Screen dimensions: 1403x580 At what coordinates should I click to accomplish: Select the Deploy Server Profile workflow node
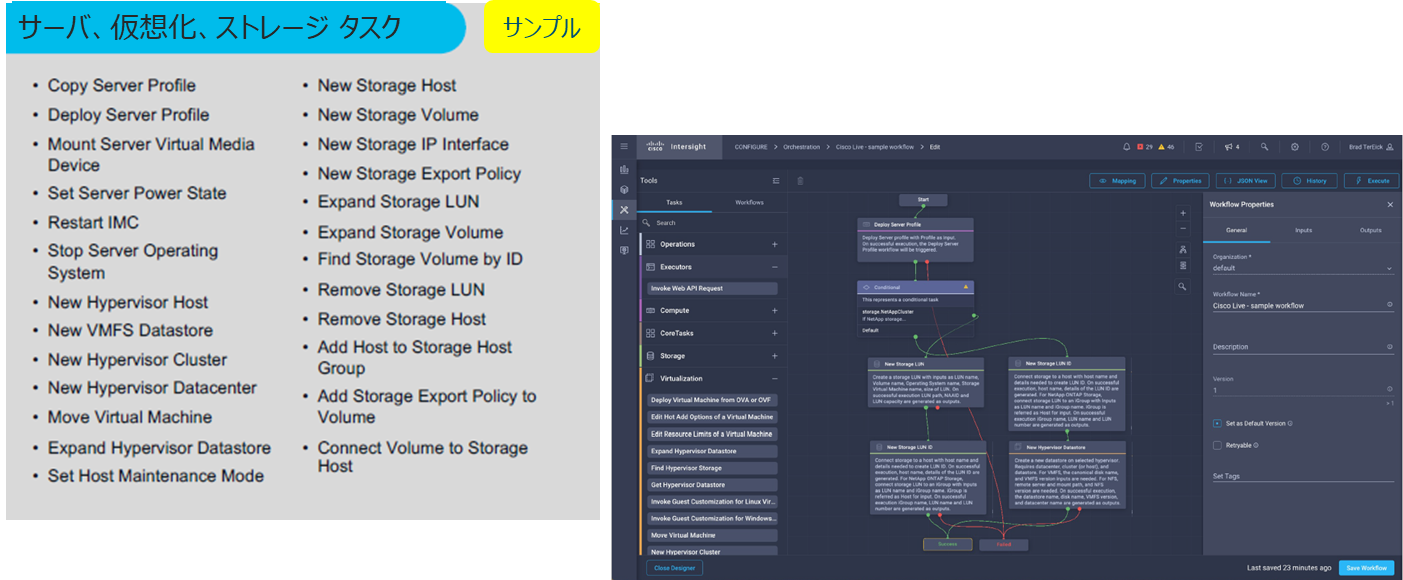coord(915,238)
